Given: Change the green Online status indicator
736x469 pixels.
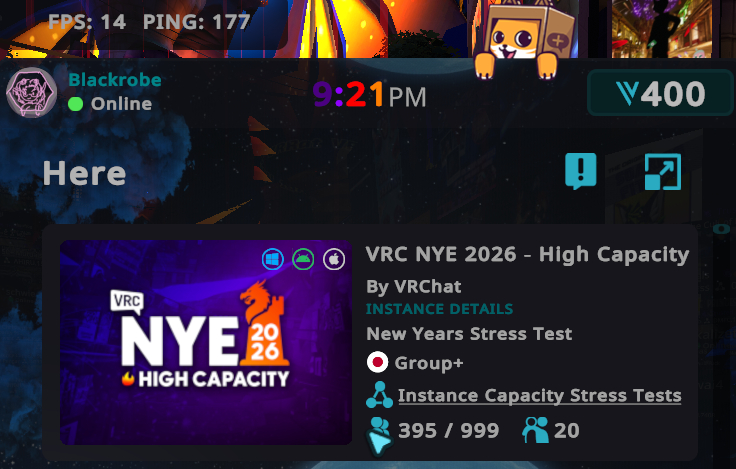Looking at the screenshot, I should 76,104.
